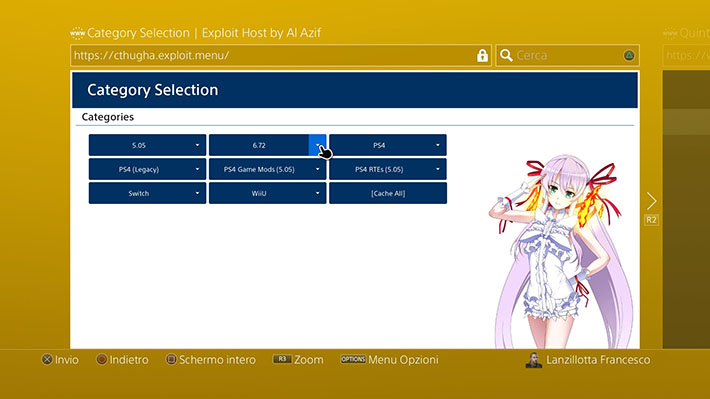Click the Zoom label

[x=309, y=360]
